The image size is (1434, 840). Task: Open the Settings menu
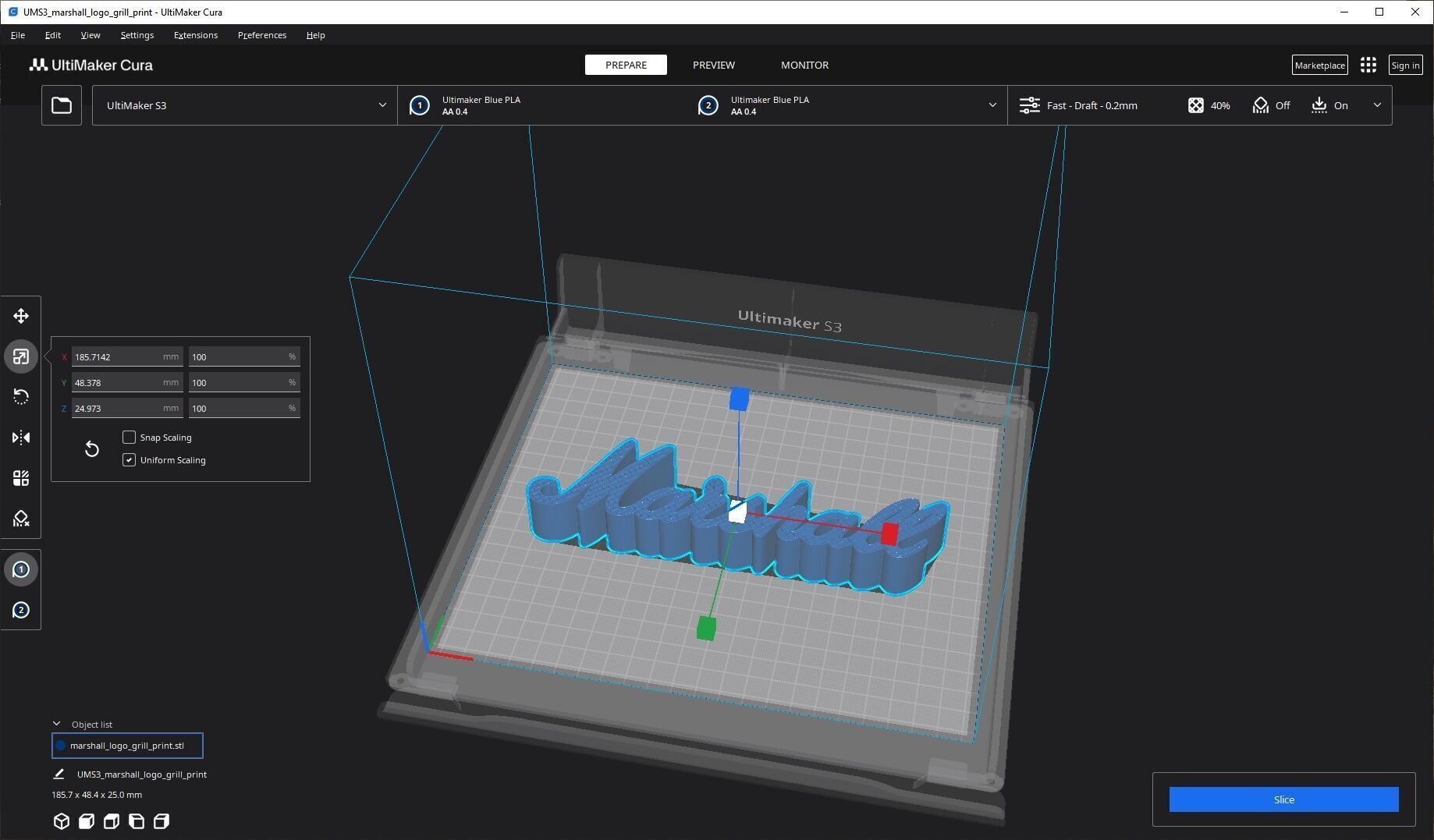tap(137, 35)
